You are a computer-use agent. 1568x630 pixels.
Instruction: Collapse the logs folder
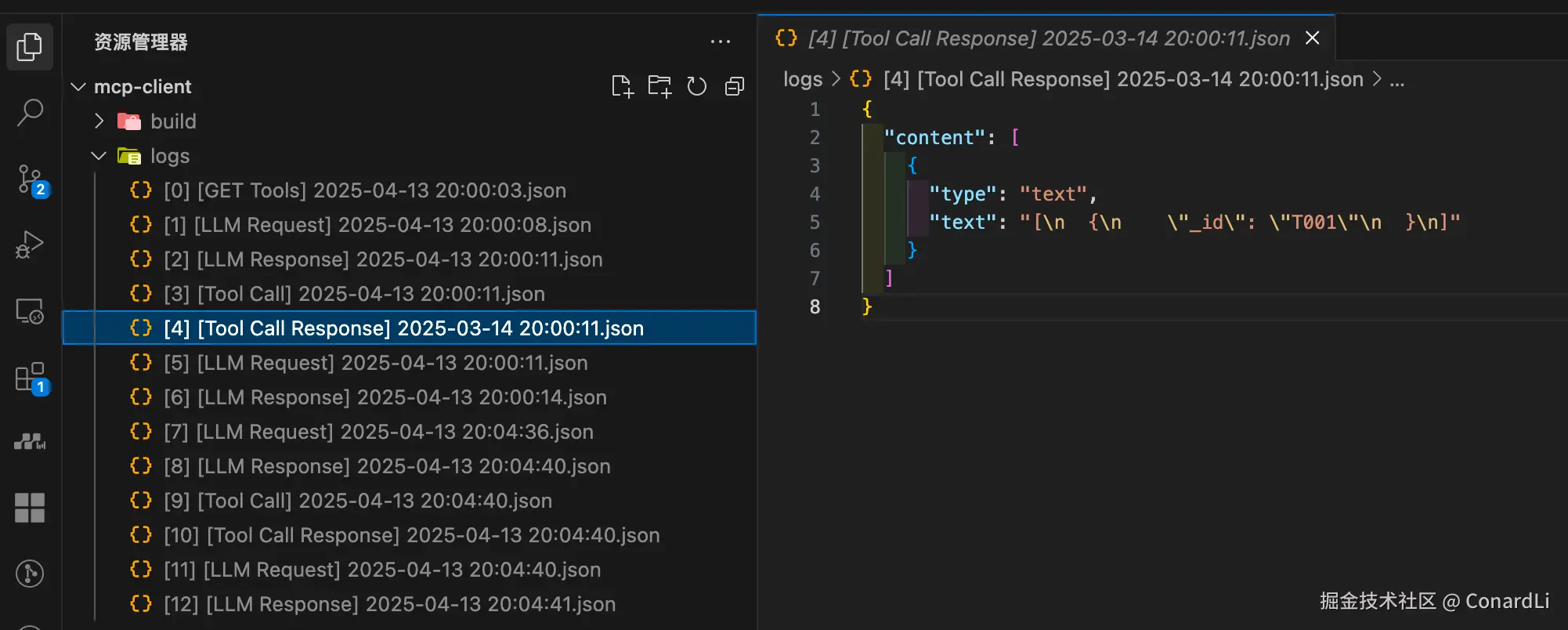coord(99,156)
